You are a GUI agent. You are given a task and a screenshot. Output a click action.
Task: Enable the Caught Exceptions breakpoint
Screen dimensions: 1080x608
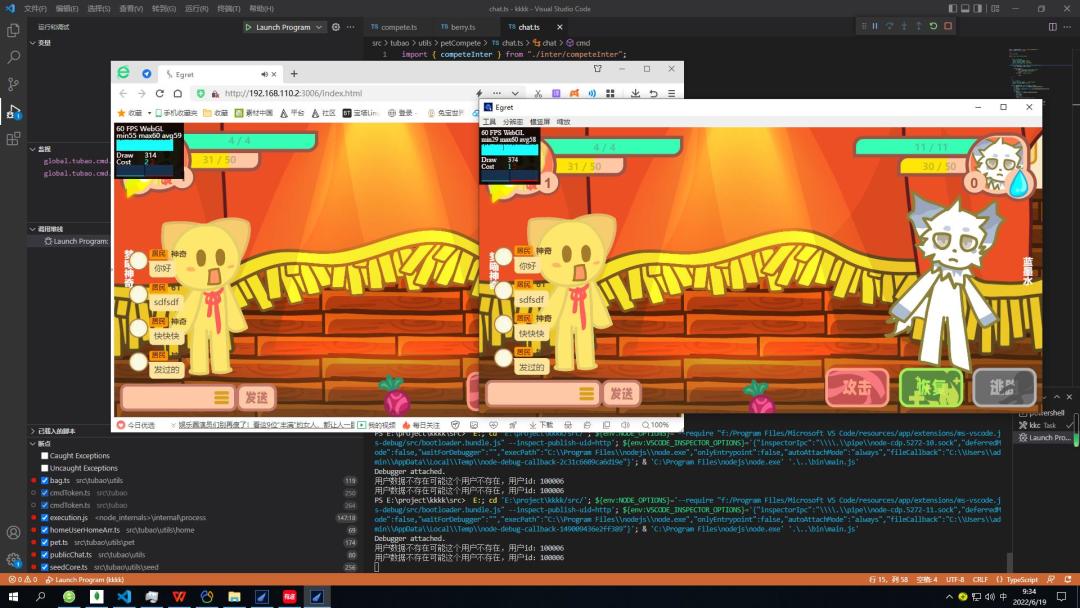coord(45,456)
